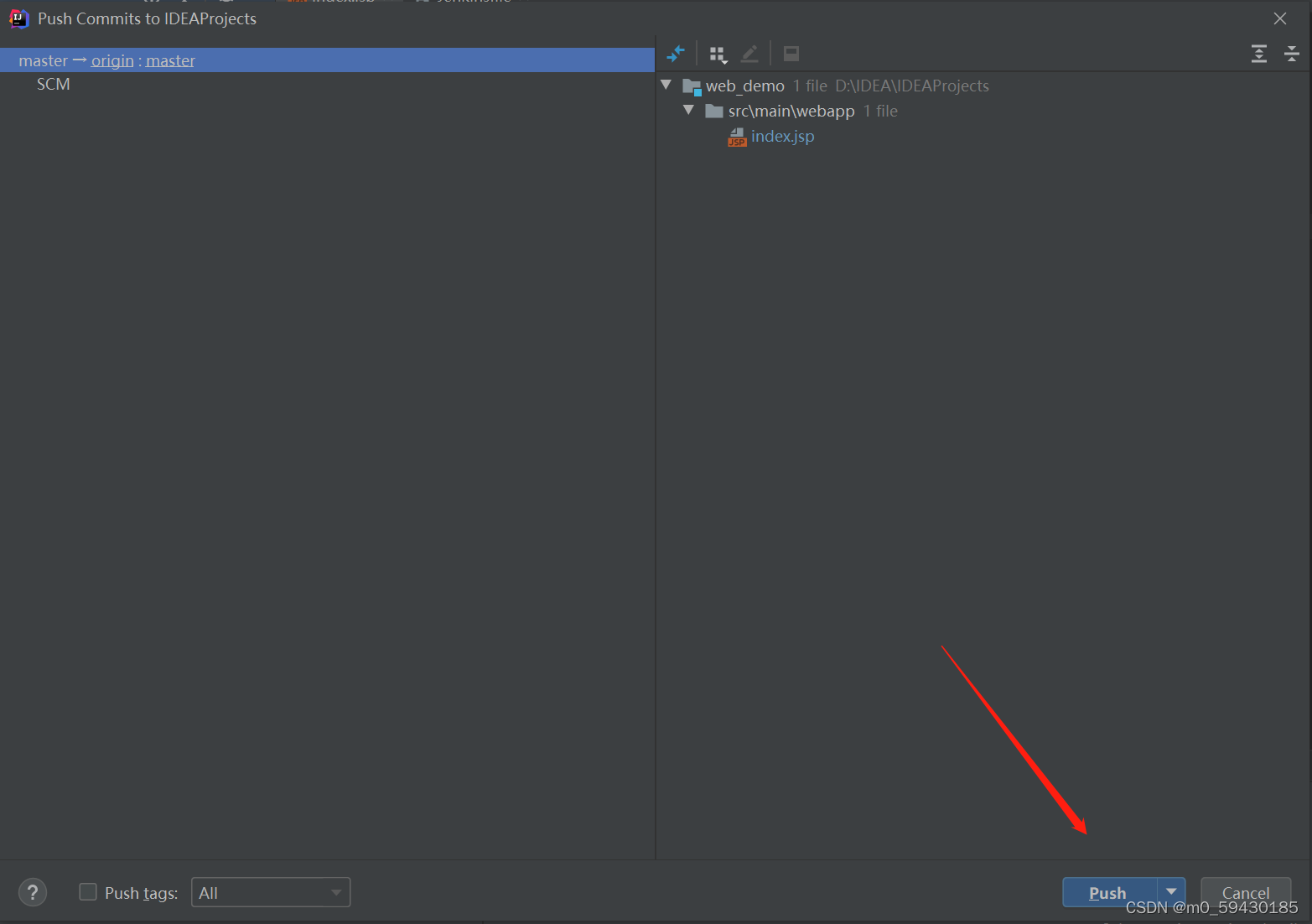1312x924 pixels.
Task: Click the IntelliJ IDEA logo in title bar
Action: (18, 18)
